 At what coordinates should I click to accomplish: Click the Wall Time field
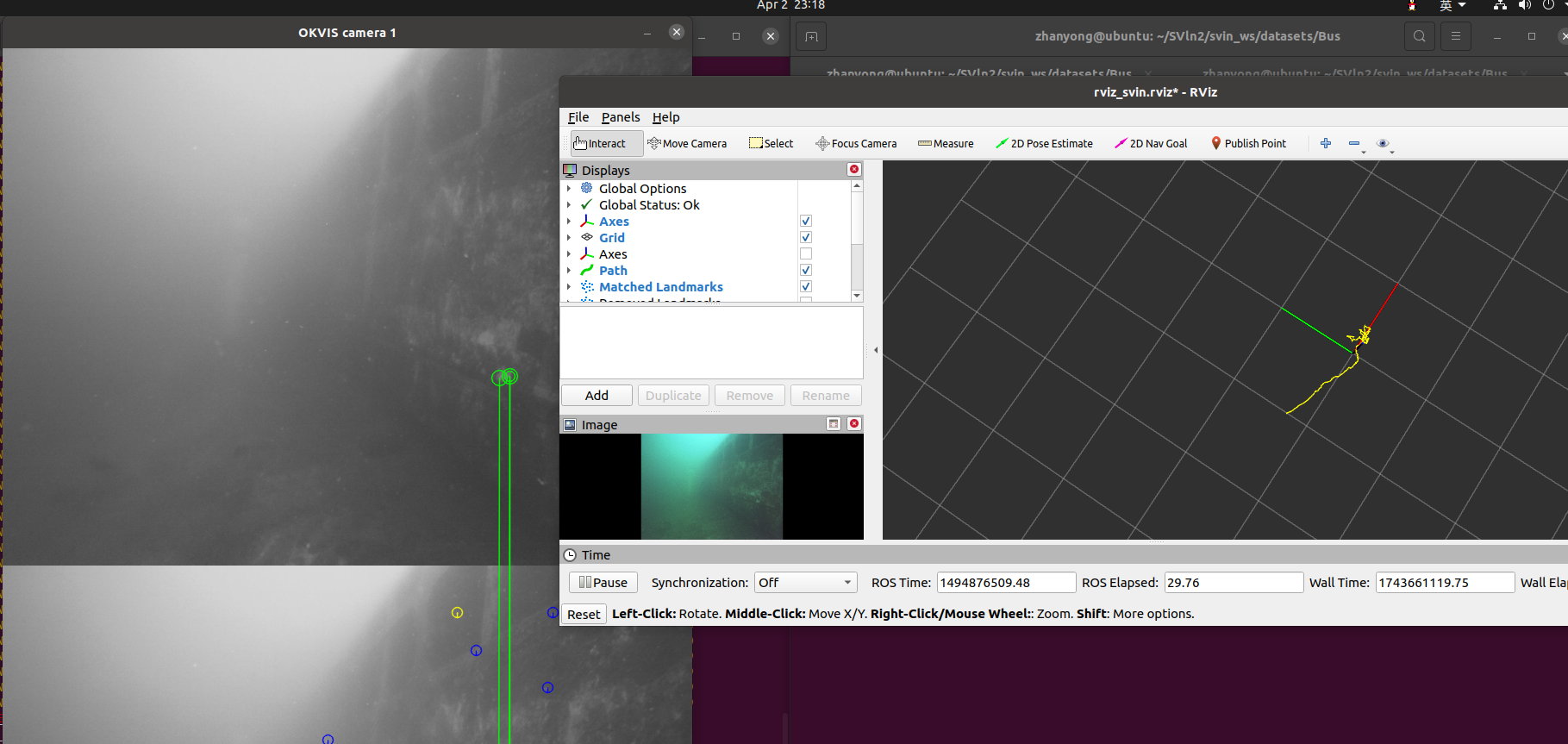point(1445,583)
